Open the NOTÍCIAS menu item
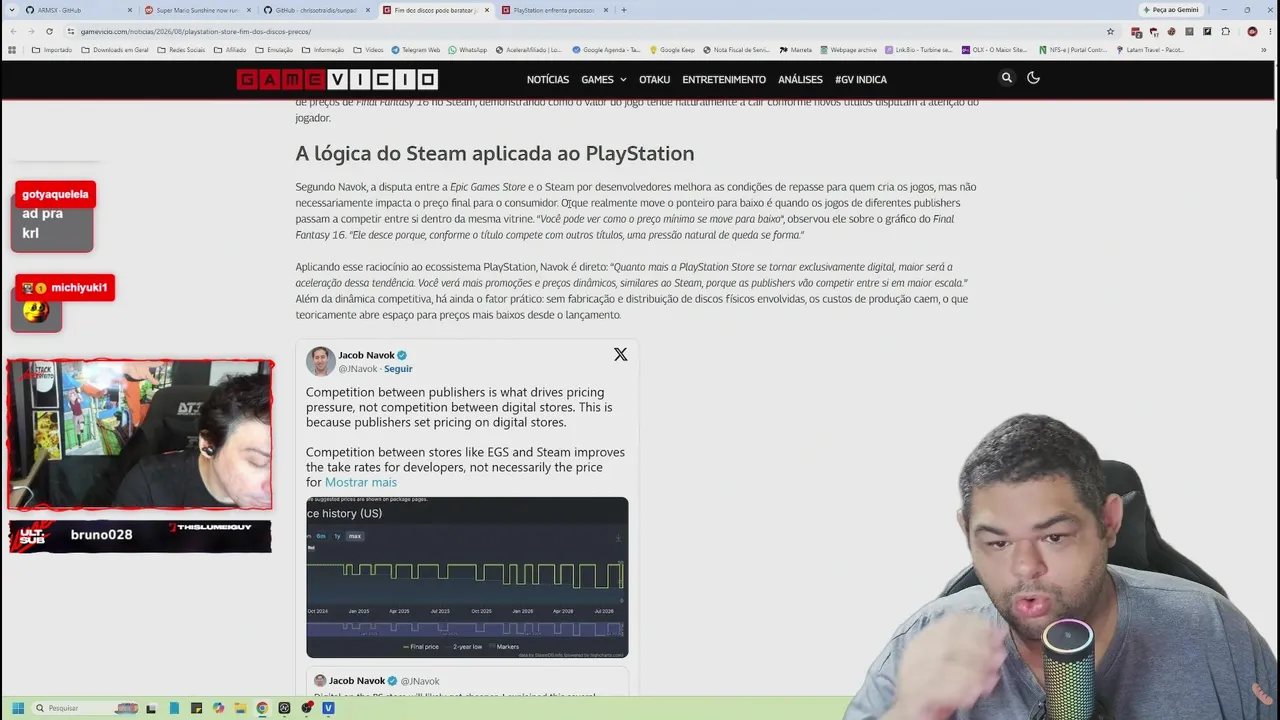Viewport: 1280px width, 720px height. click(548, 79)
